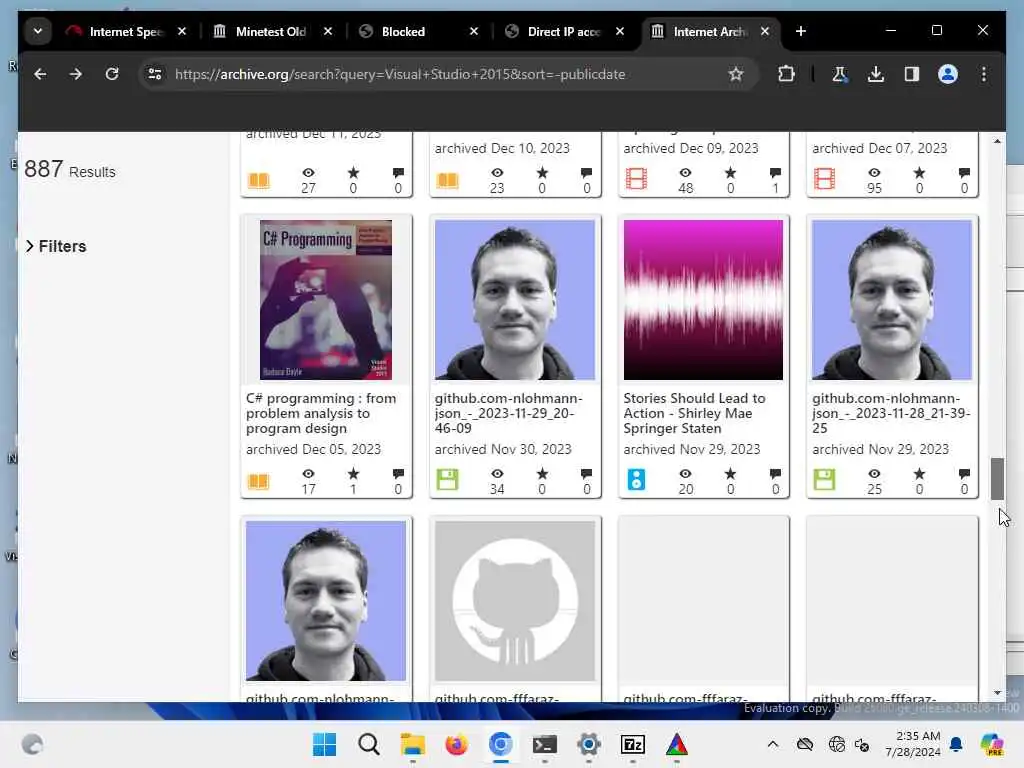Viewport: 1024px width, 768px height.
Task: View site information icon in address bar
Action: tap(155, 74)
